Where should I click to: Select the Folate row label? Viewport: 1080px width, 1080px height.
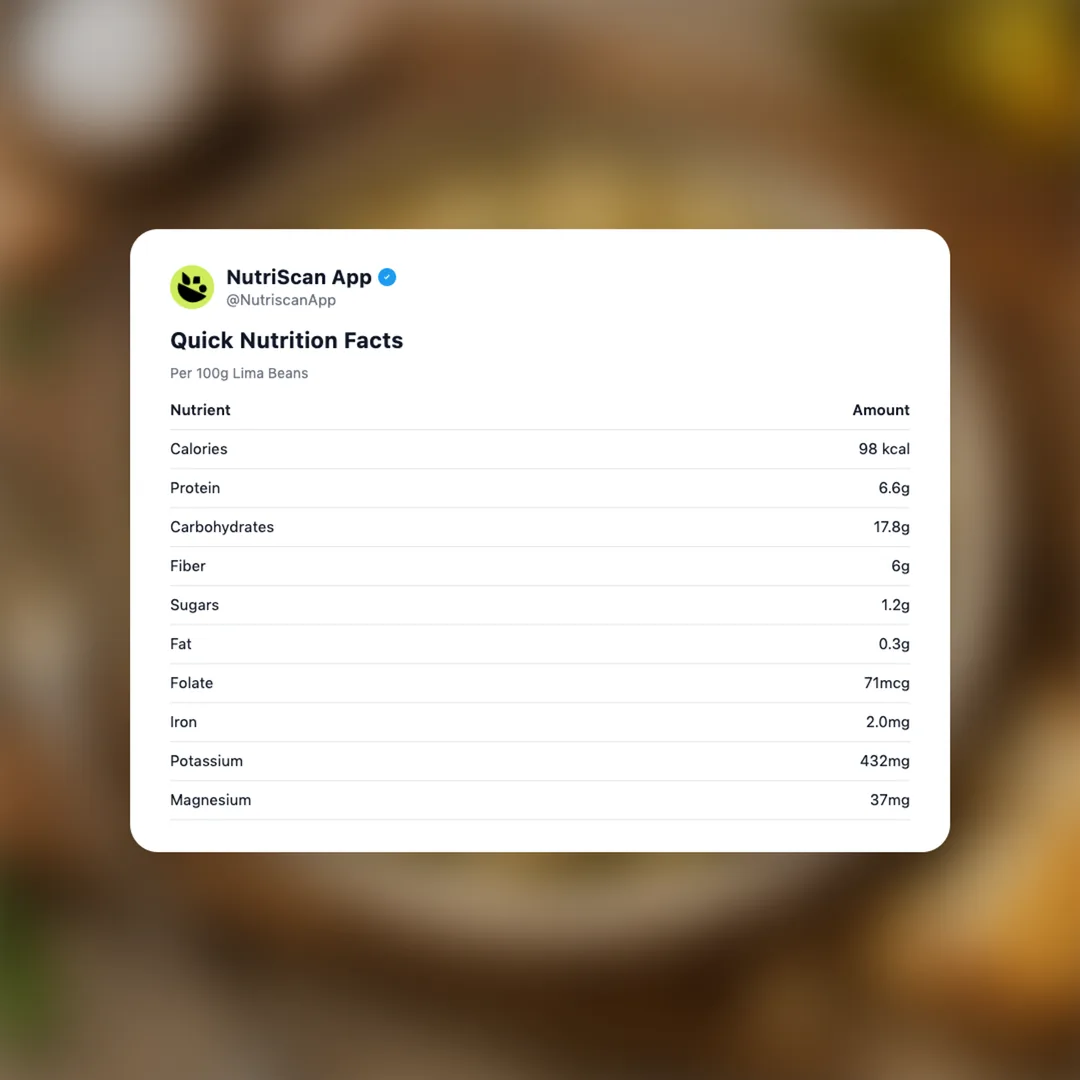(x=191, y=683)
